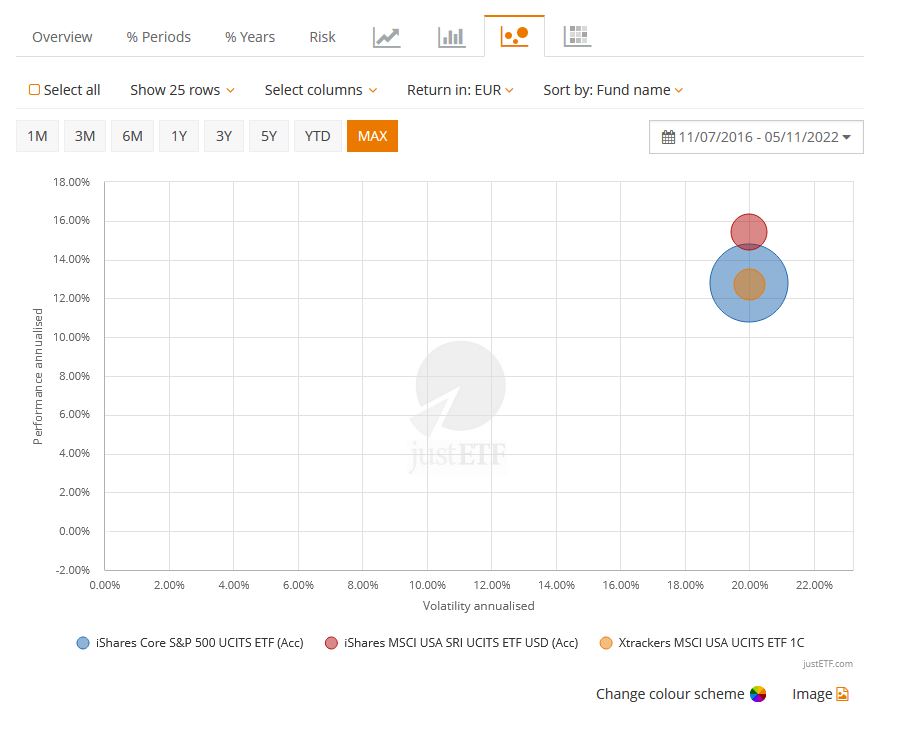Screen dimensions: 913x732
Task: Toggle iShares MSCI USA SRI legend entry
Action: [452, 643]
